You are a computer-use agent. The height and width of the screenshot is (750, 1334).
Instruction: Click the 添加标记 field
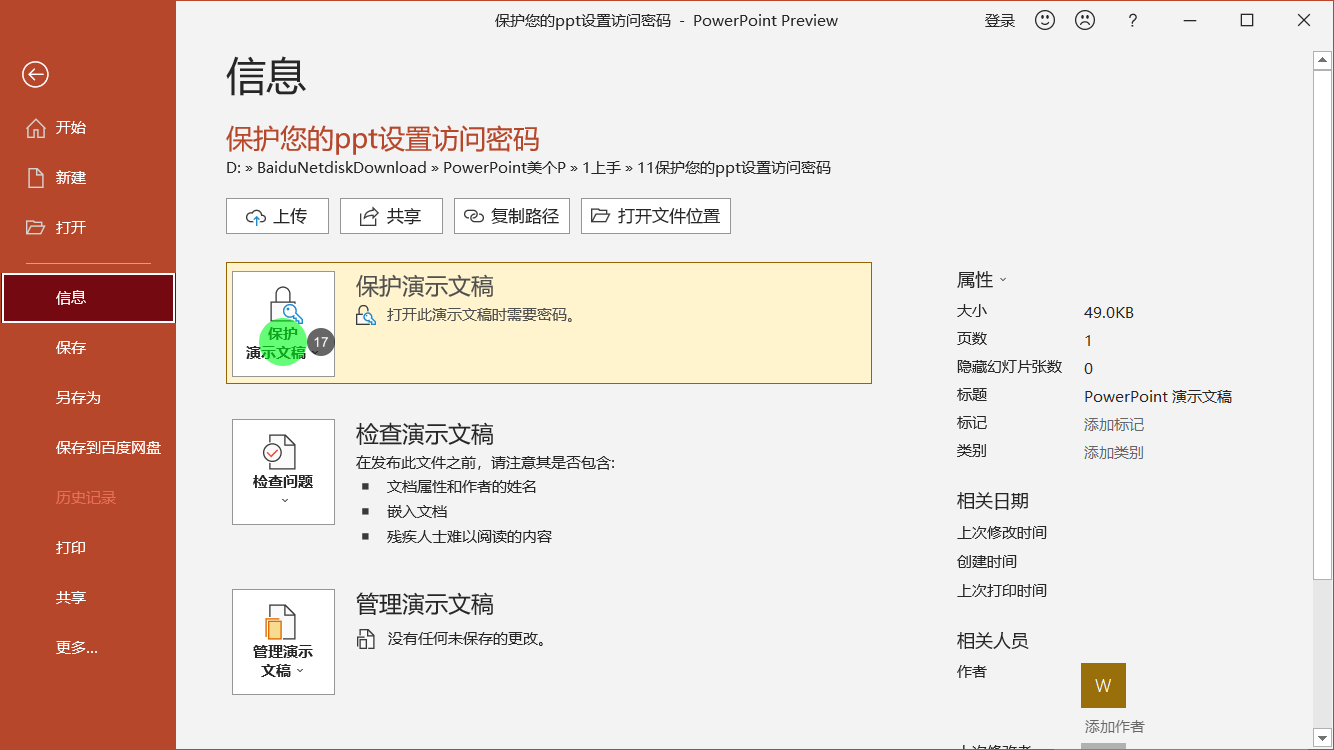1114,425
